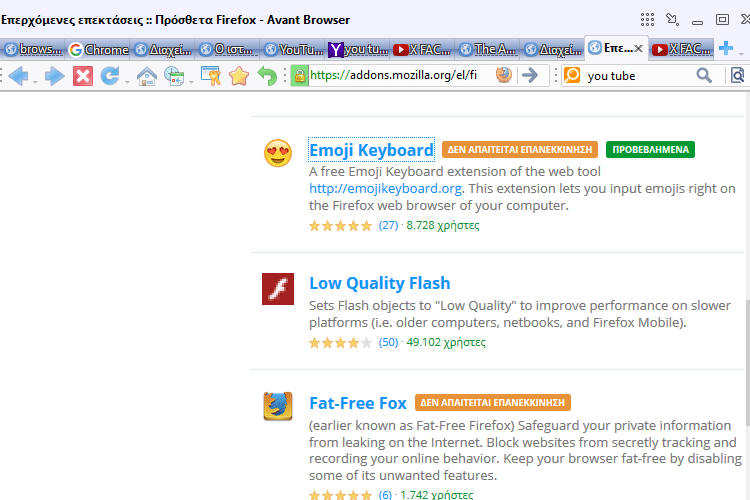Switch to the last 'X FAC...' YouTube tab
The height and width of the screenshot is (500, 750).
click(x=682, y=49)
